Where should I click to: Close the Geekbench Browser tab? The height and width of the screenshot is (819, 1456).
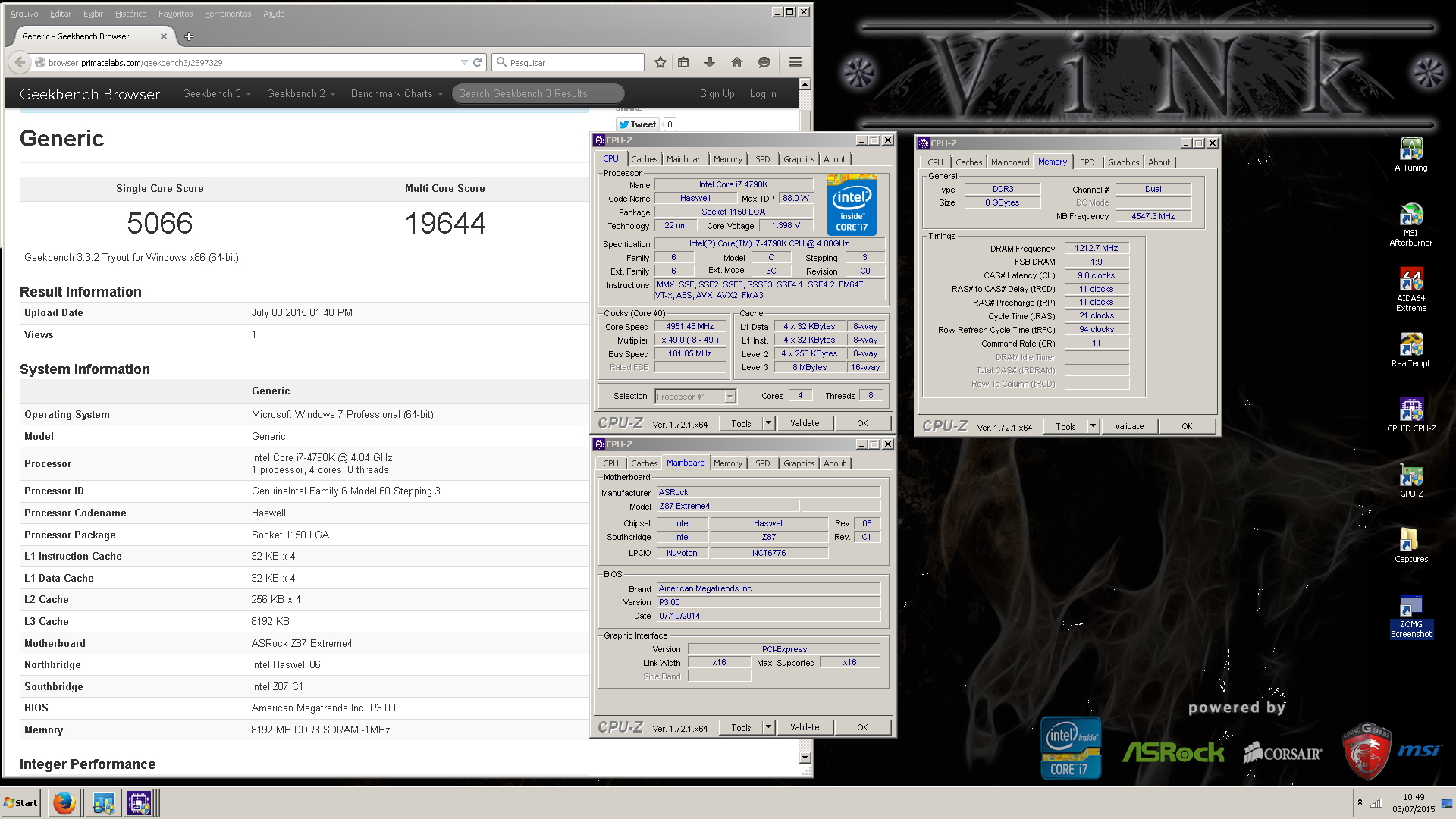click(x=164, y=36)
